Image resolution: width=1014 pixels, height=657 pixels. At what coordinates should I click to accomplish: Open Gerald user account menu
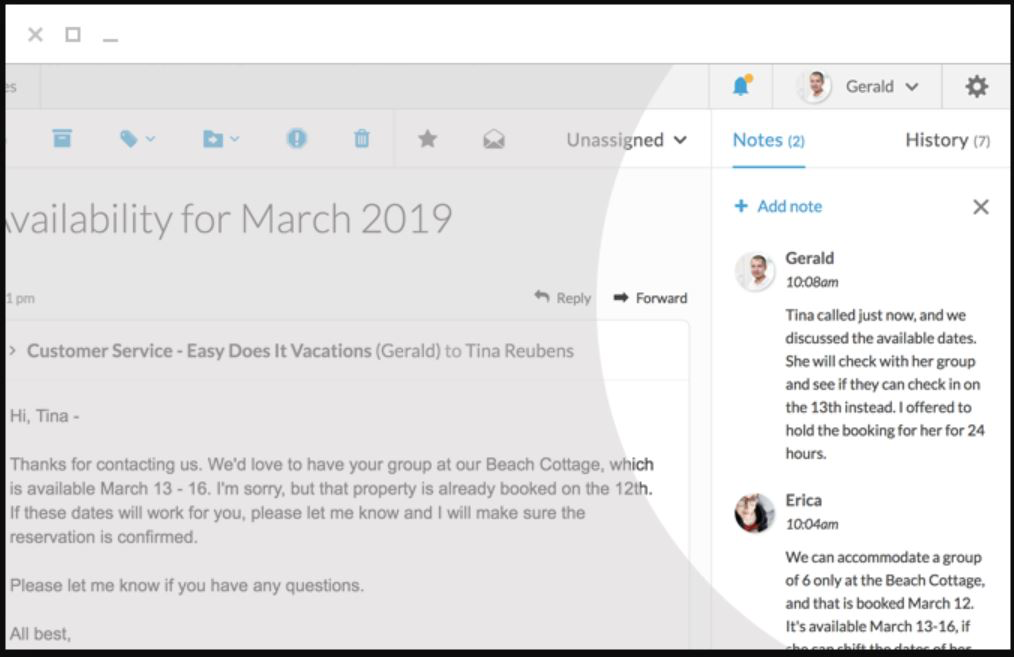point(860,86)
